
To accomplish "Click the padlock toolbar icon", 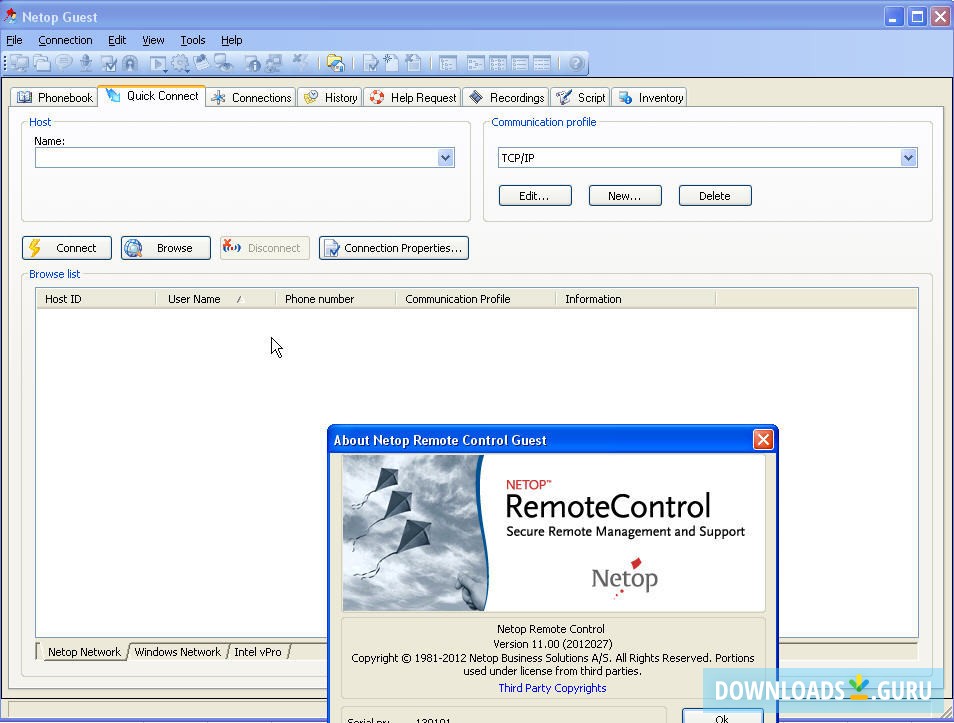I will [130, 63].
